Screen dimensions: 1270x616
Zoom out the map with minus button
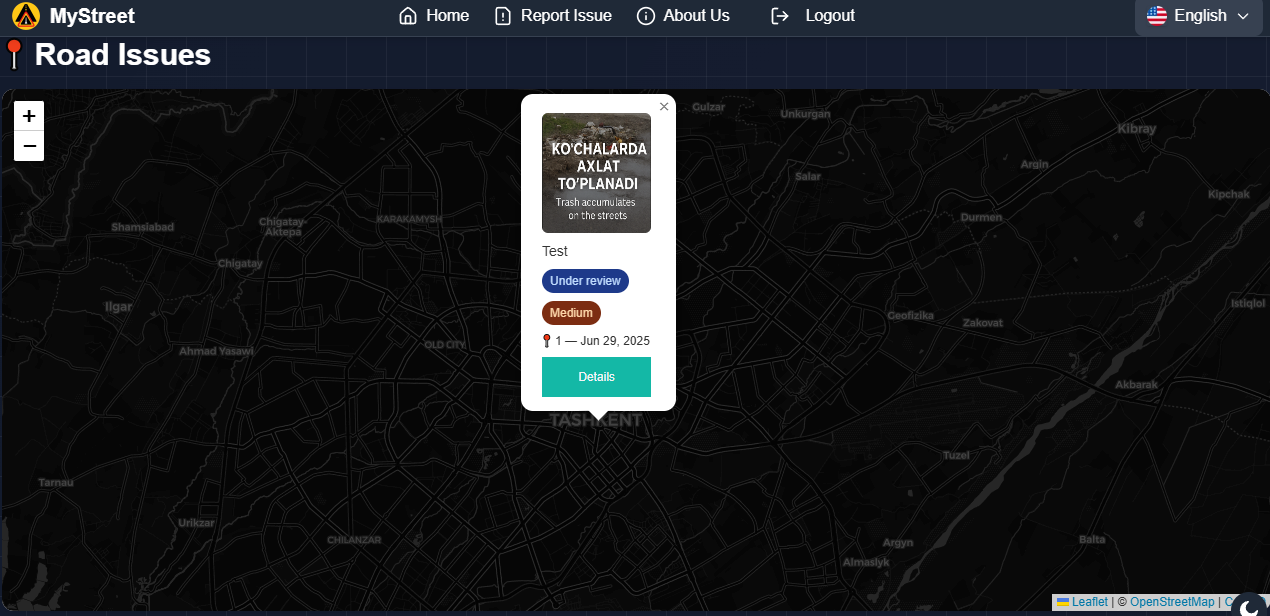29,146
